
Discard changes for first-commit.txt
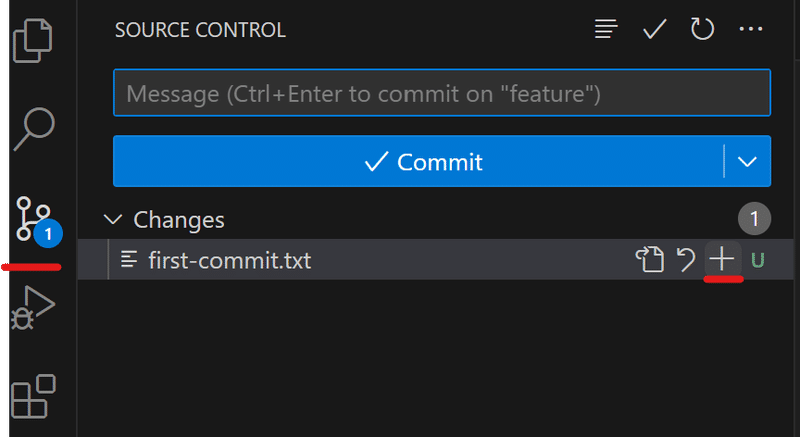[686, 260]
